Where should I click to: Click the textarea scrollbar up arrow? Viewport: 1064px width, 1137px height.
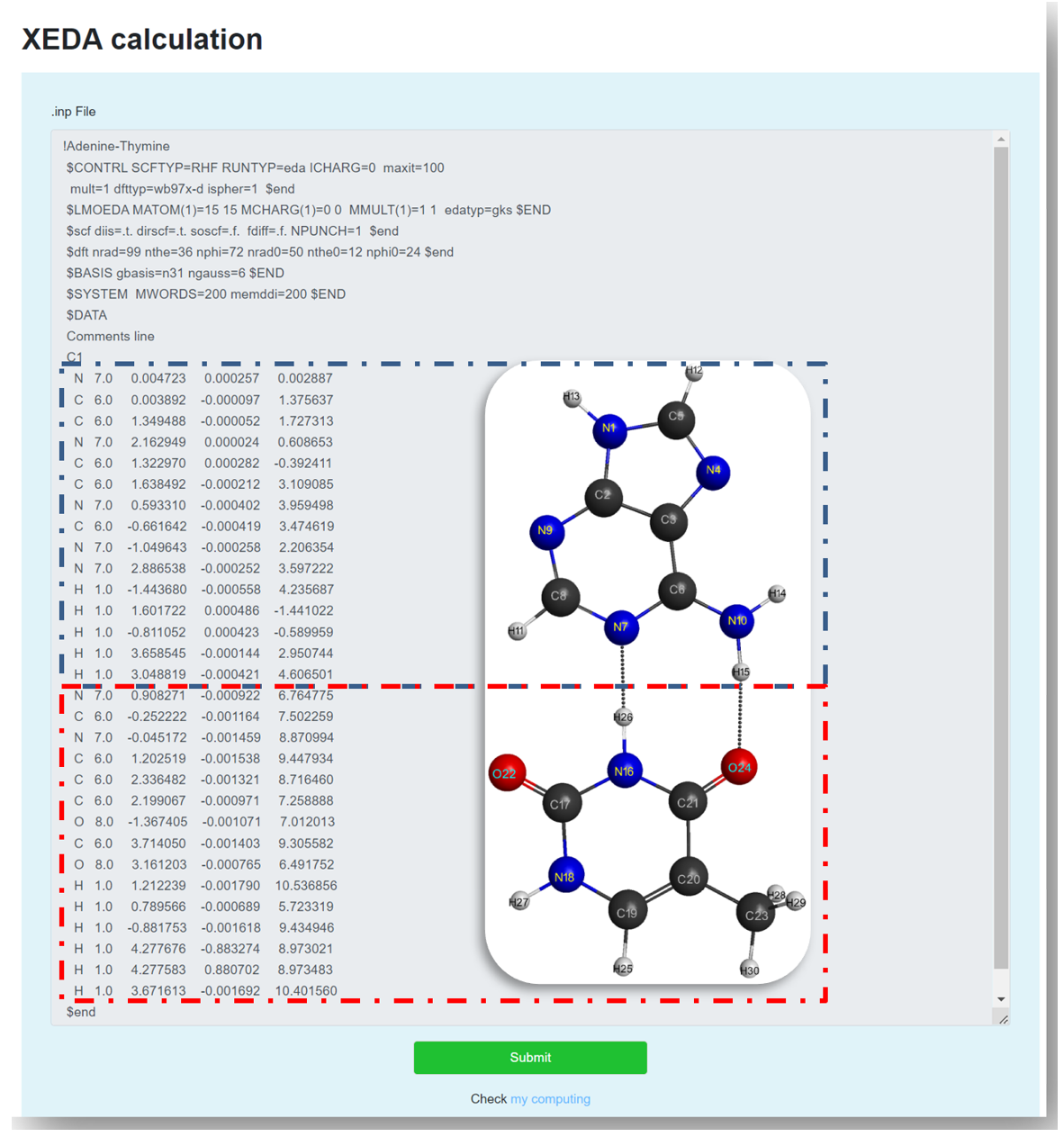click(1000, 140)
